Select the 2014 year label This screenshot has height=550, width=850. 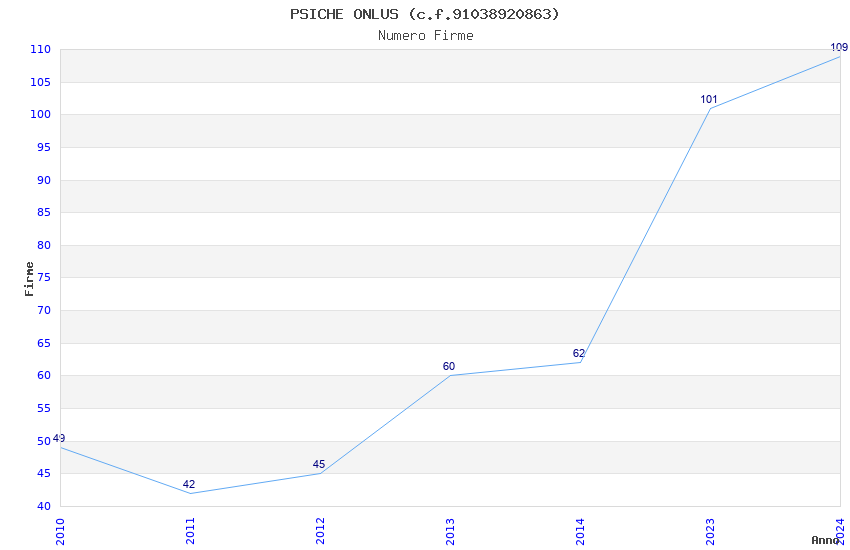580,530
